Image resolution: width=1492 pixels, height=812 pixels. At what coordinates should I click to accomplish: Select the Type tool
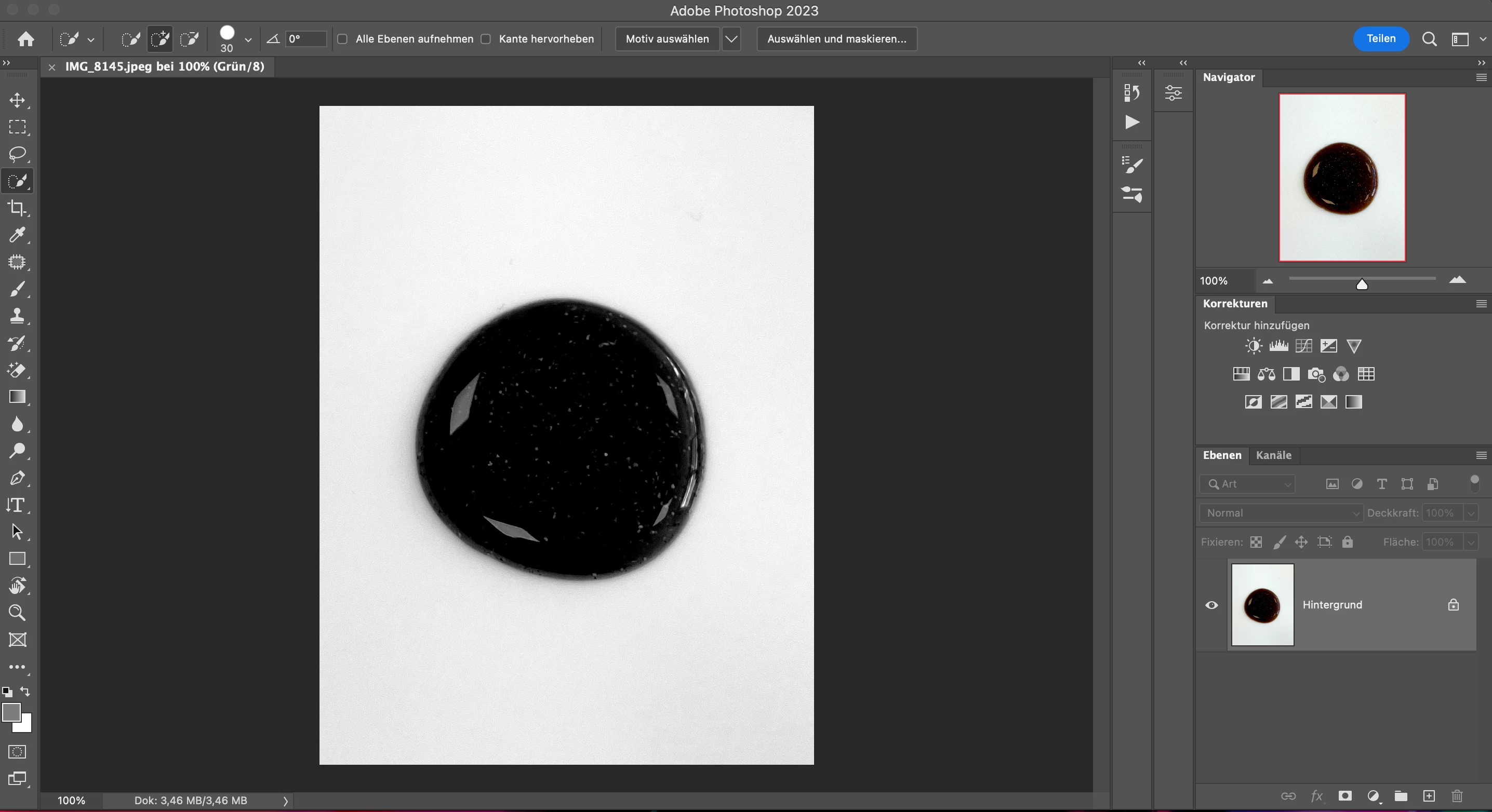[x=17, y=505]
